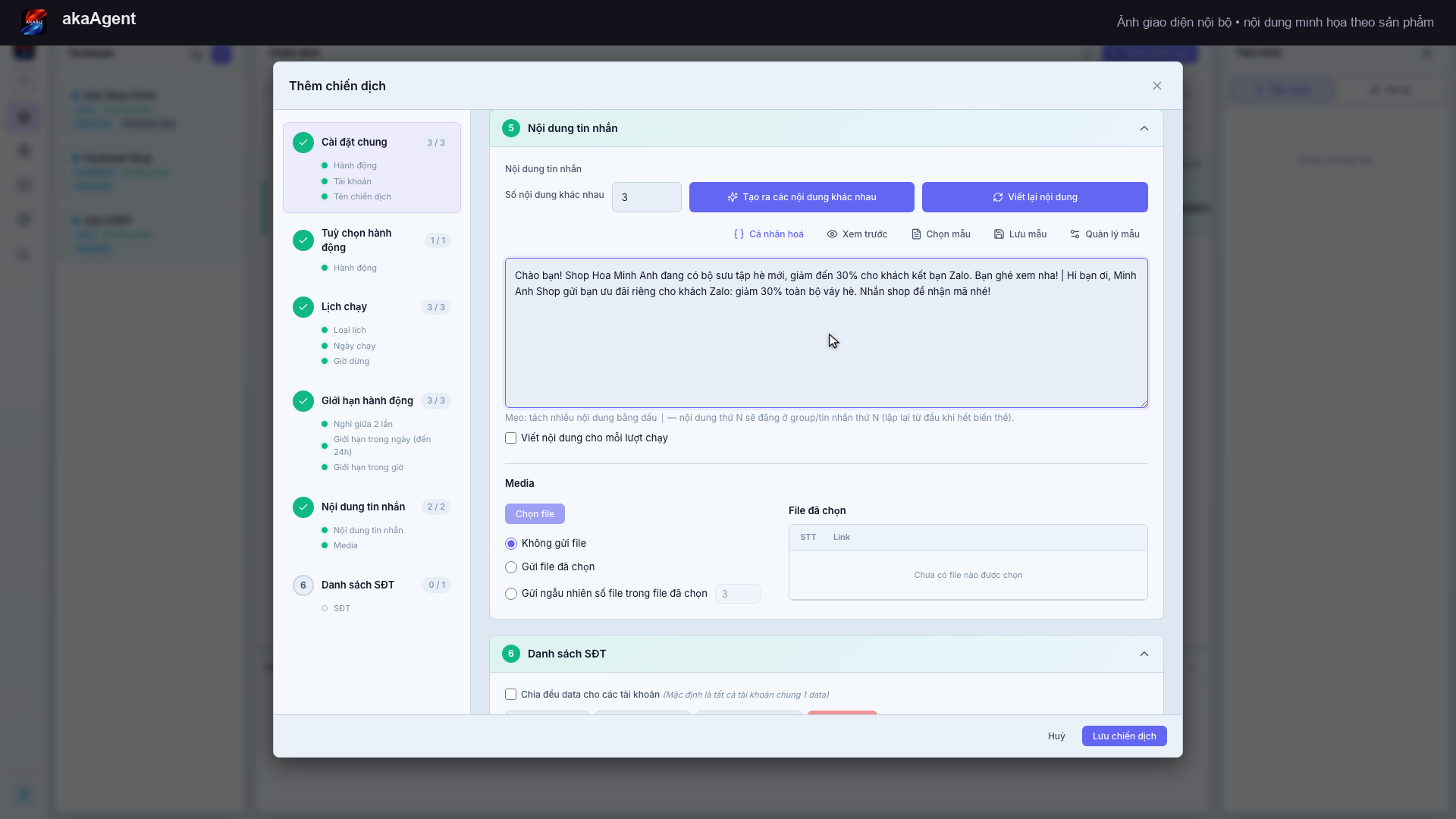Select Gửi file đã chọn radio option
1456x819 pixels.
point(511,567)
